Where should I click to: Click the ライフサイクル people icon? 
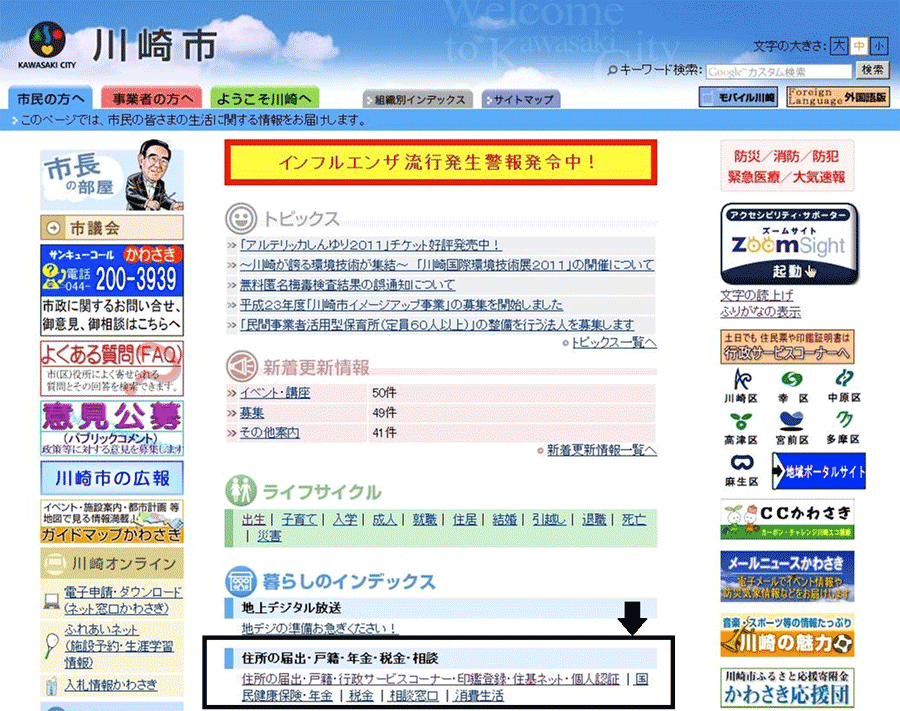pyautogui.click(x=240, y=491)
